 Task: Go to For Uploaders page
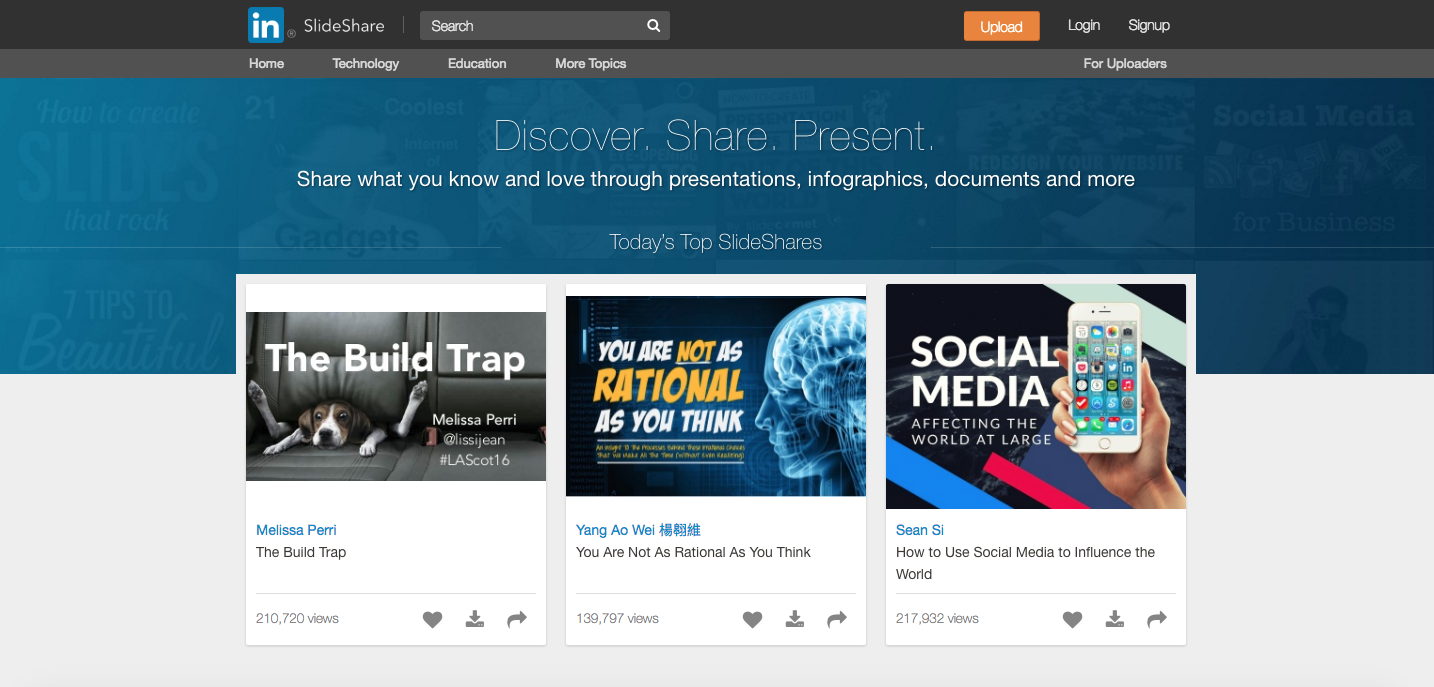coord(1125,63)
